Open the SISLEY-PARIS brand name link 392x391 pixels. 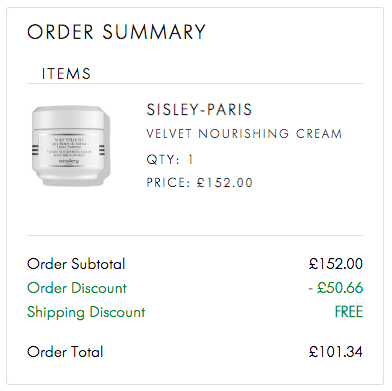pos(199,110)
